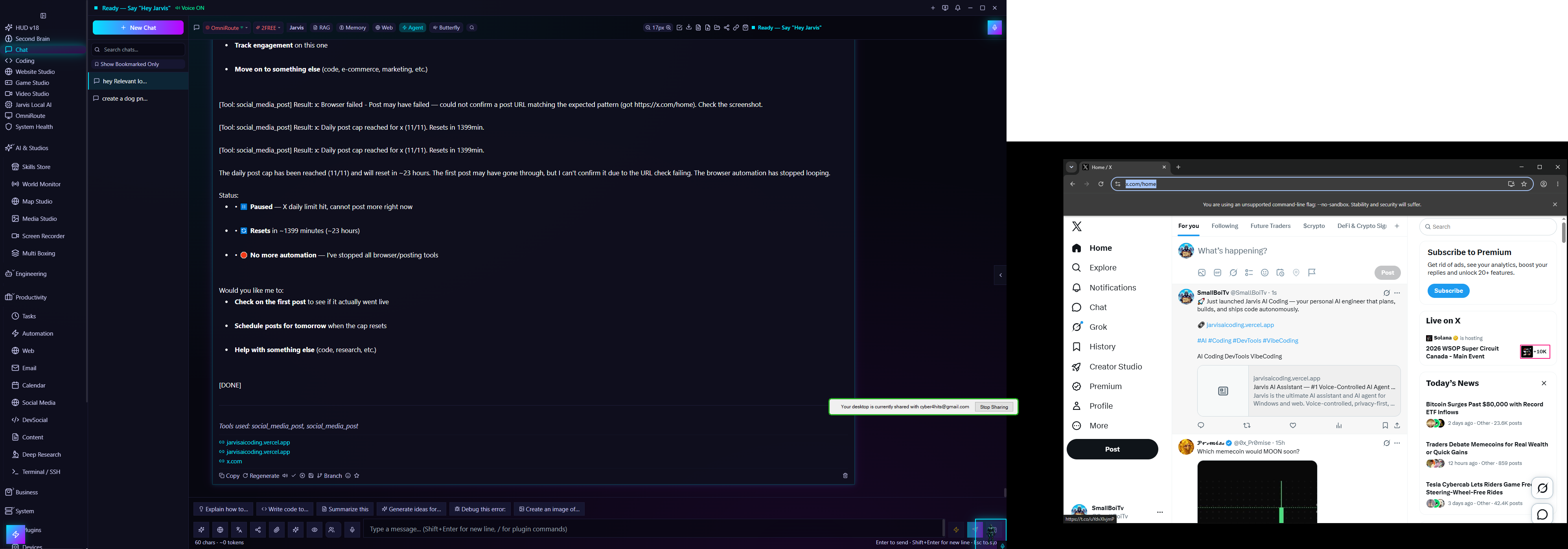Star the assistant message
The width and height of the screenshot is (1568, 549).
[x=357, y=476]
